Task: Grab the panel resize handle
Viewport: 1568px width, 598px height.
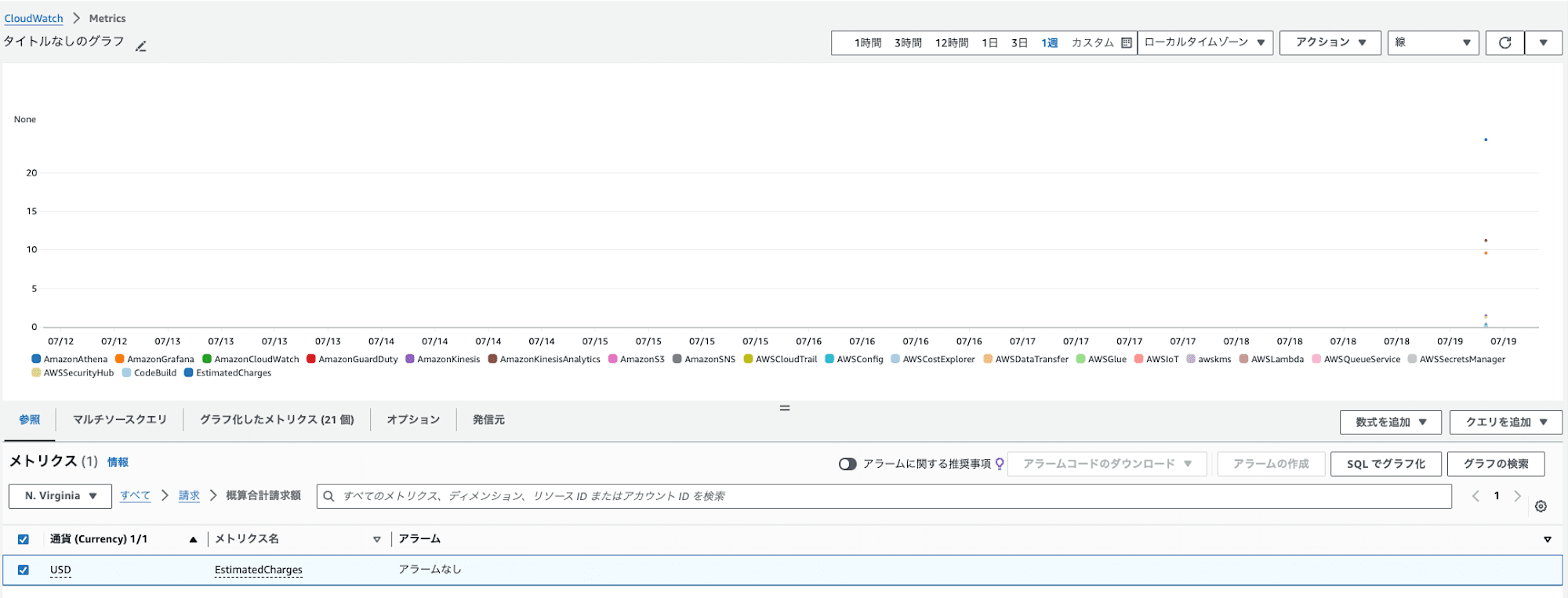Action: pyautogui.click(x=784, y=408)
